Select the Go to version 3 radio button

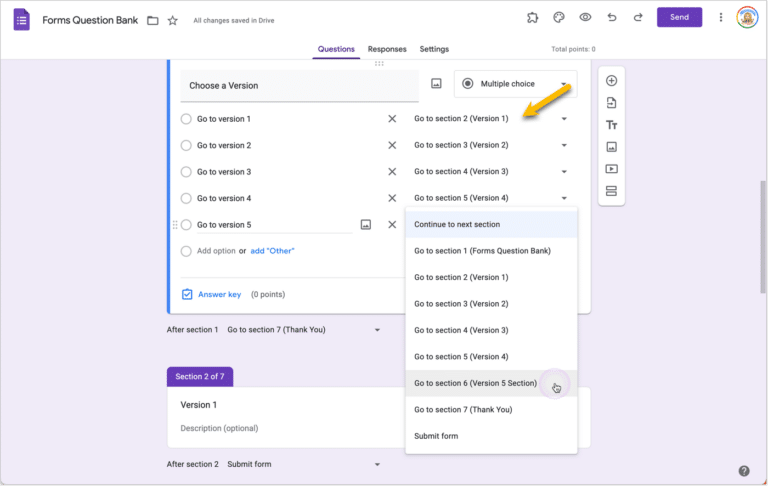186,172
